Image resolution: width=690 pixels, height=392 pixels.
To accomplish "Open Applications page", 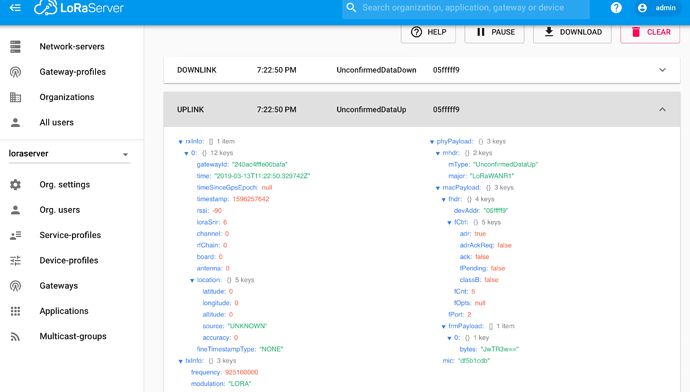I will [64, 311].
